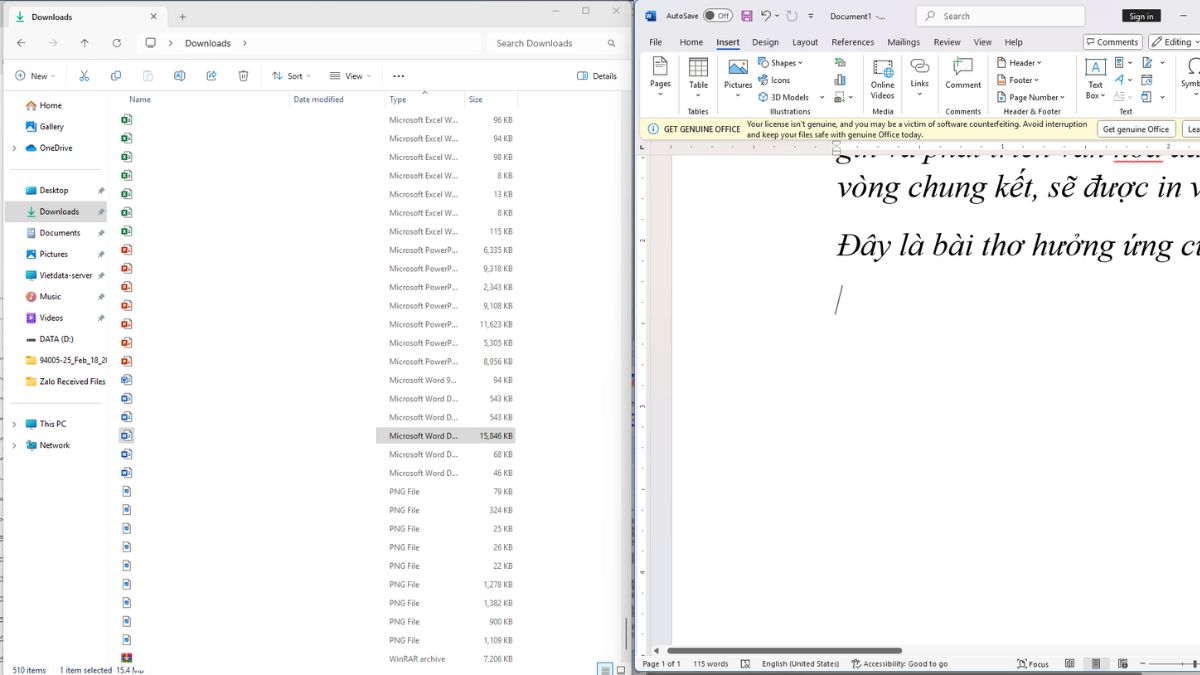Open See more options in Explorer toolbar
The width and height of the screenshot is (1200, 675).
(x=399, y=76)
